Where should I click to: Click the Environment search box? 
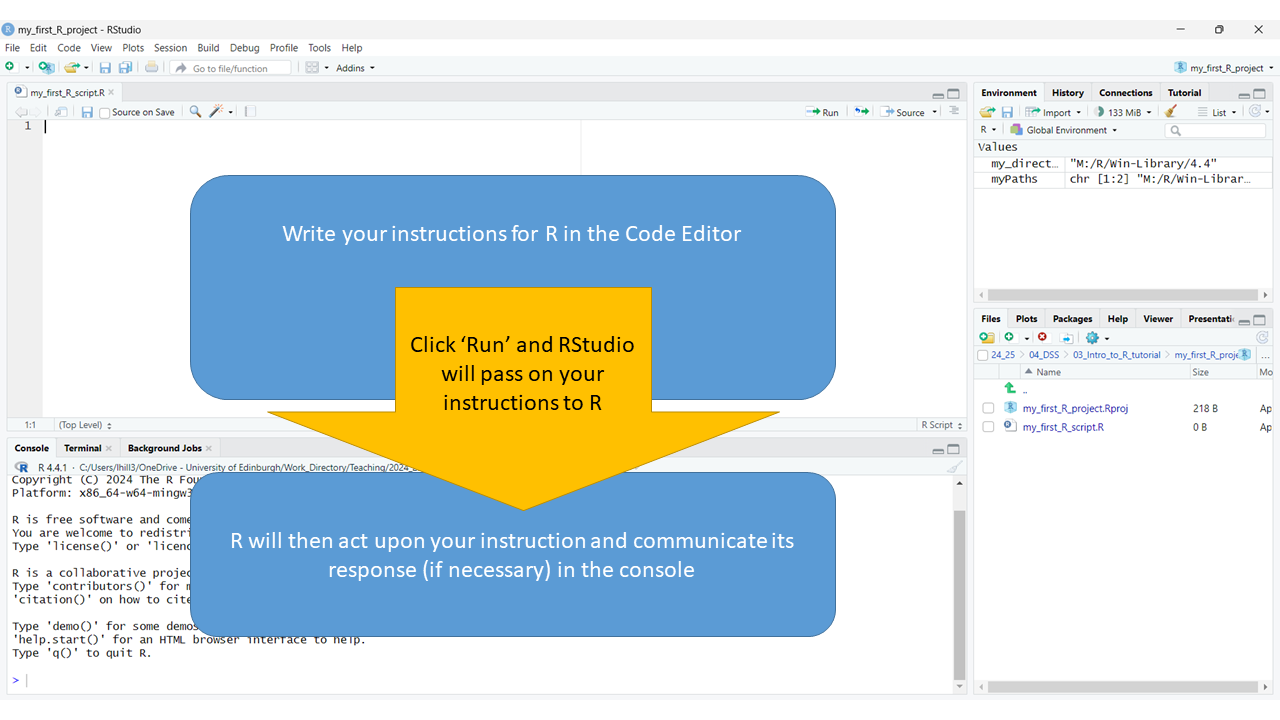click(x=1216, y=130)
